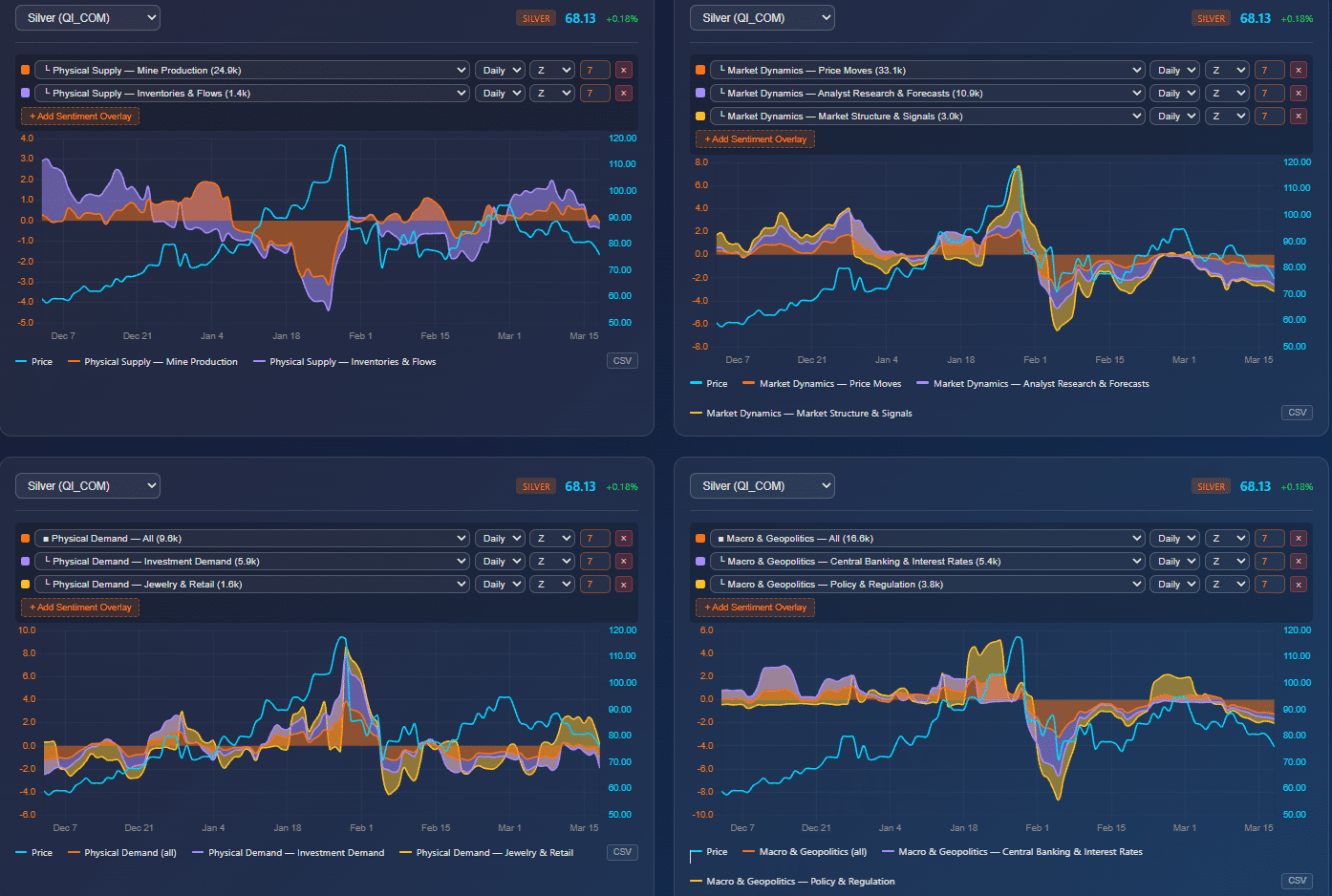
Task: Open the Investment Demand (5.9k) series dropdown
Action: tap(252, 561)
